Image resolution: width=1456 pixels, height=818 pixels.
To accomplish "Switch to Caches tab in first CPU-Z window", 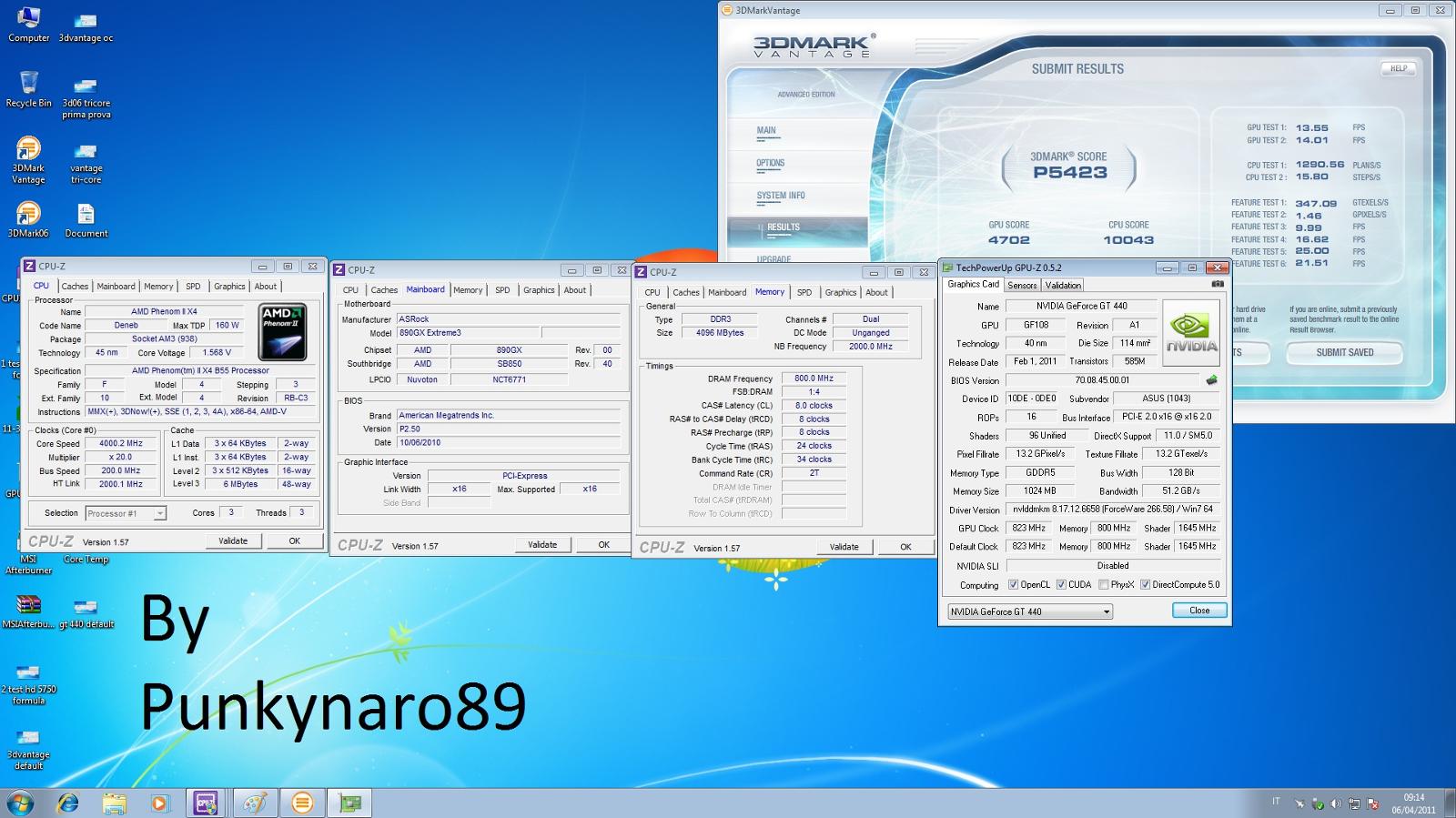I will point(75,286).
